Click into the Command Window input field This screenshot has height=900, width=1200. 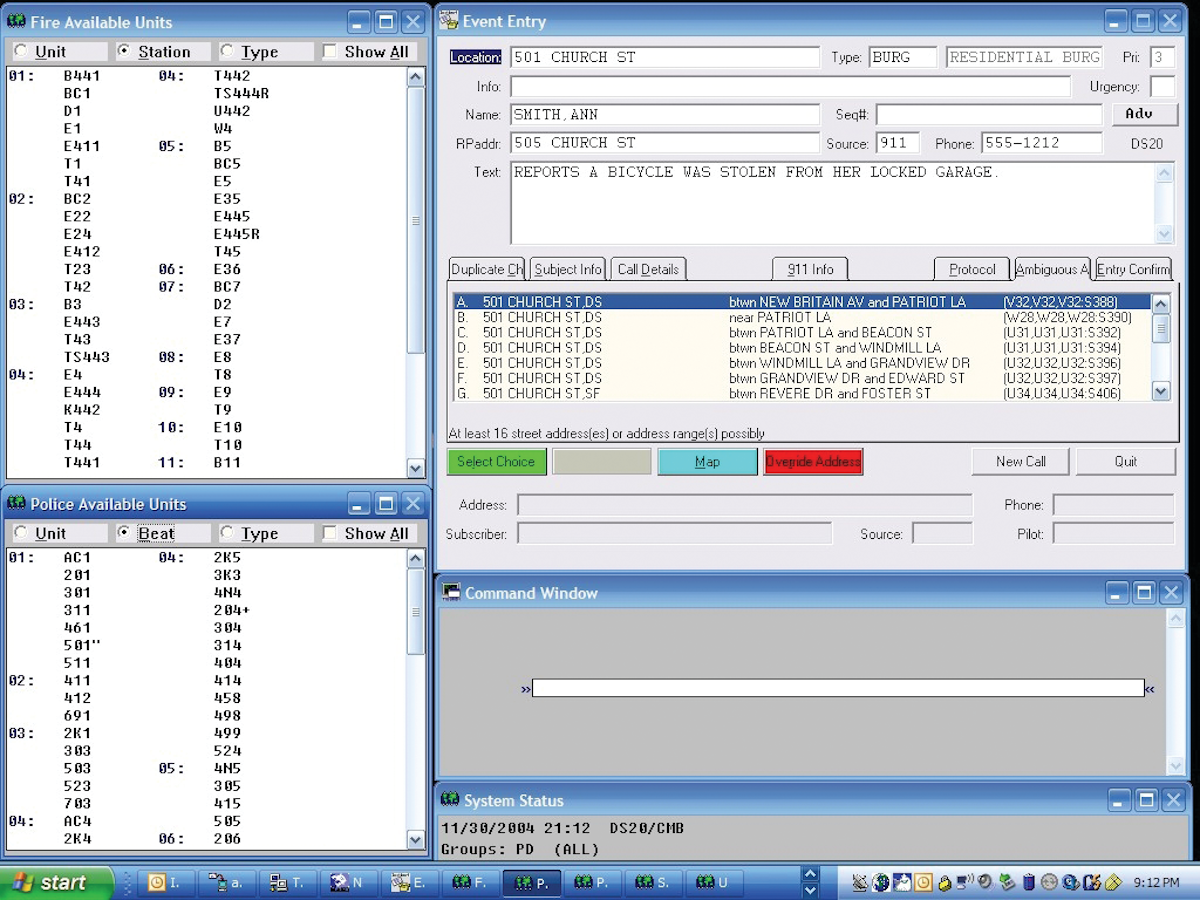837,688
